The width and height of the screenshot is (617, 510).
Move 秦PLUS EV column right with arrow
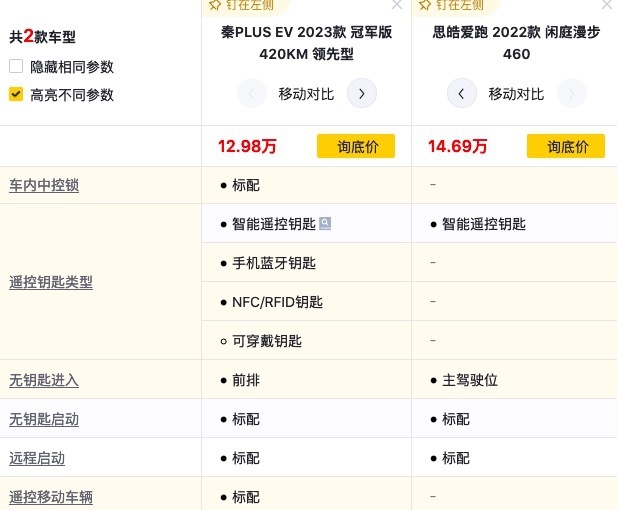pos(362,94)
